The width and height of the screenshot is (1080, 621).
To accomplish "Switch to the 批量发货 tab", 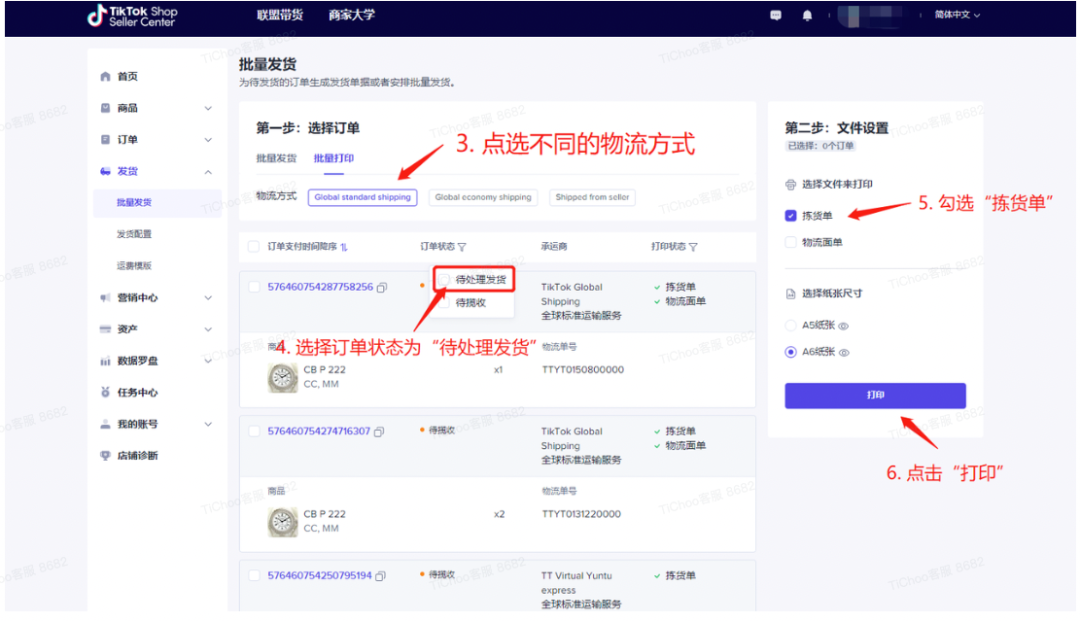I will pos(276,158).
